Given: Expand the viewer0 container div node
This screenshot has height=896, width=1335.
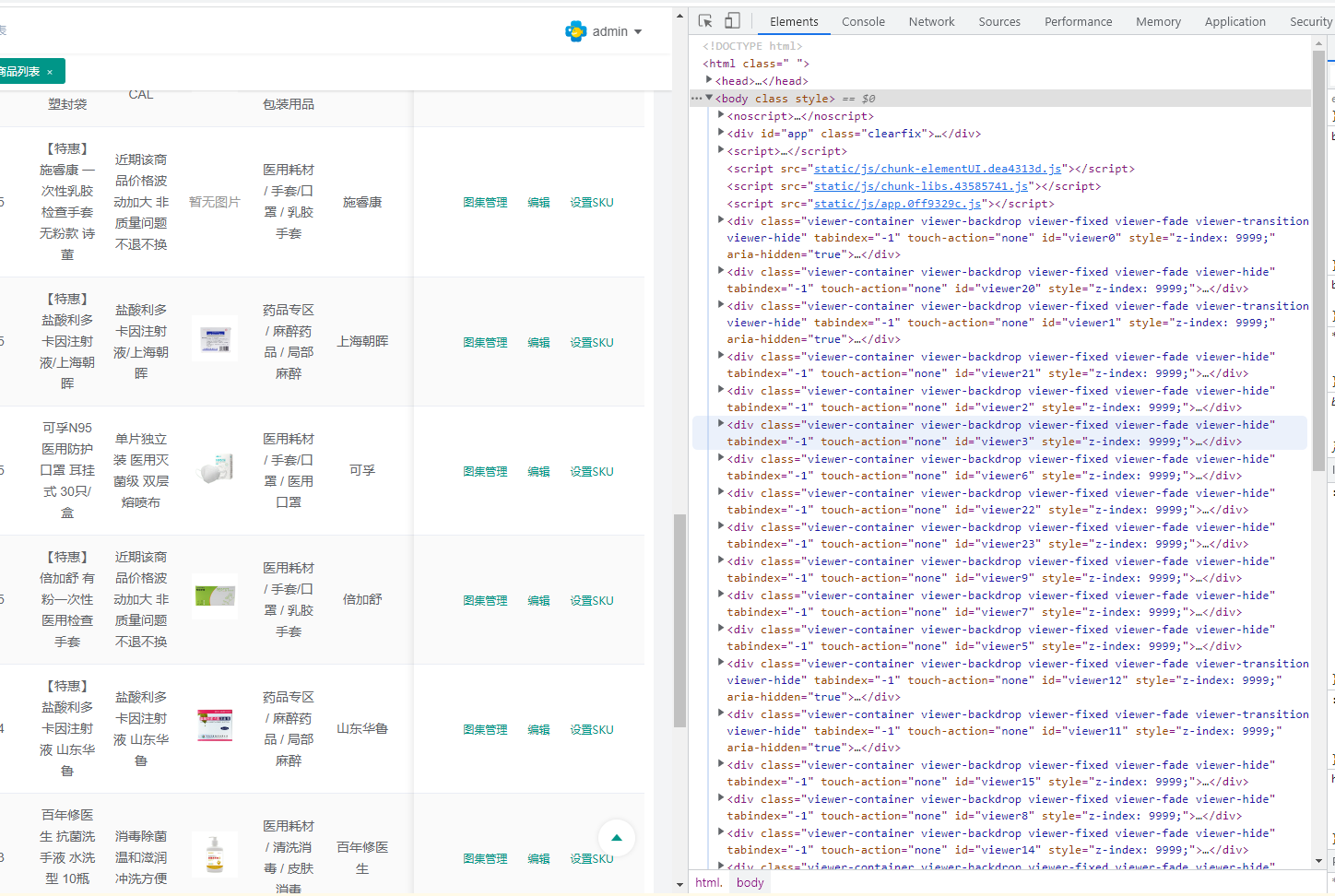Looking at the screenshot, I should [x=720, y=220].
